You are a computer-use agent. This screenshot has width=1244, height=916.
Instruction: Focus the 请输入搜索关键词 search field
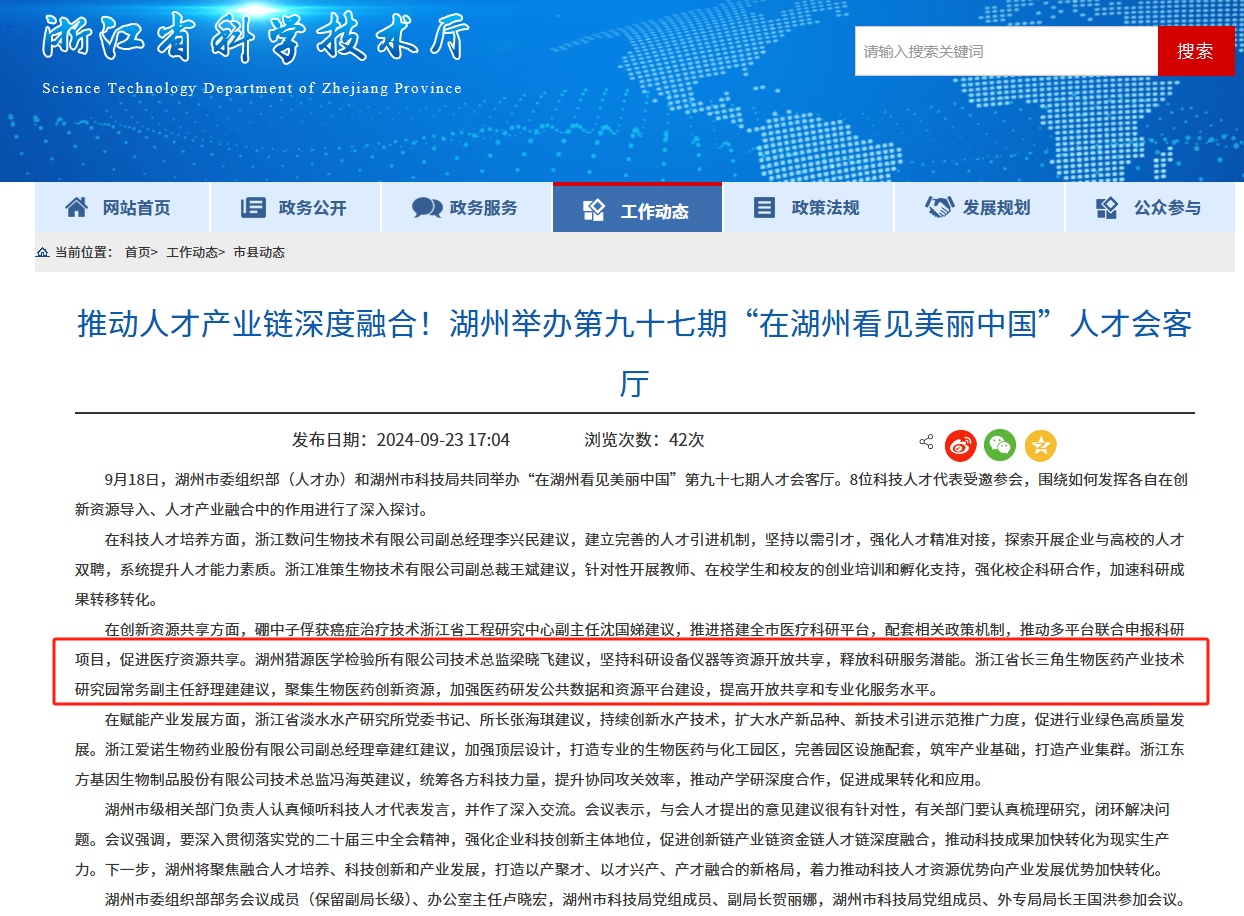pyautogui.click(x=1006, y=51)
